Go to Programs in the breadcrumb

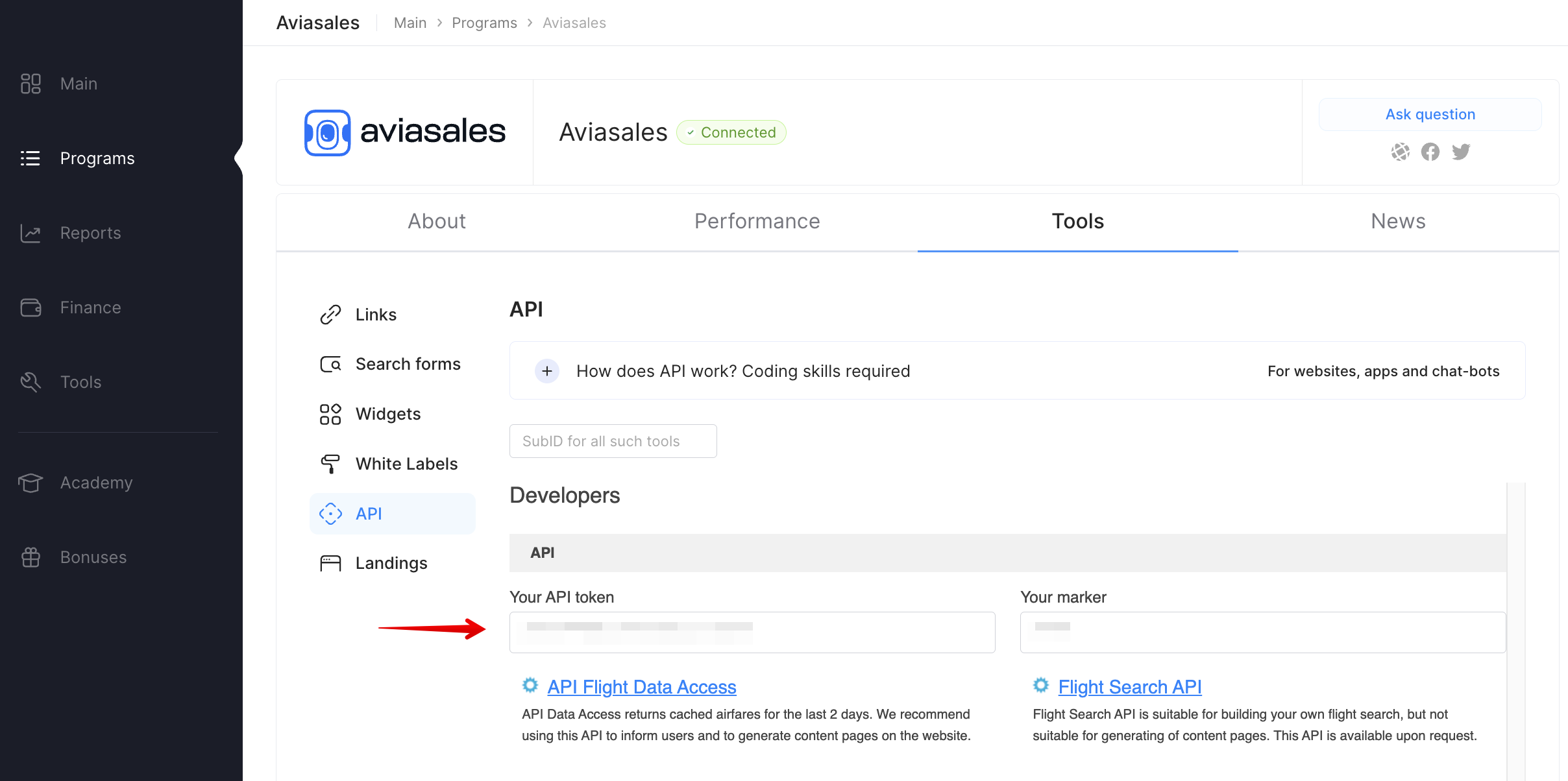484,23
